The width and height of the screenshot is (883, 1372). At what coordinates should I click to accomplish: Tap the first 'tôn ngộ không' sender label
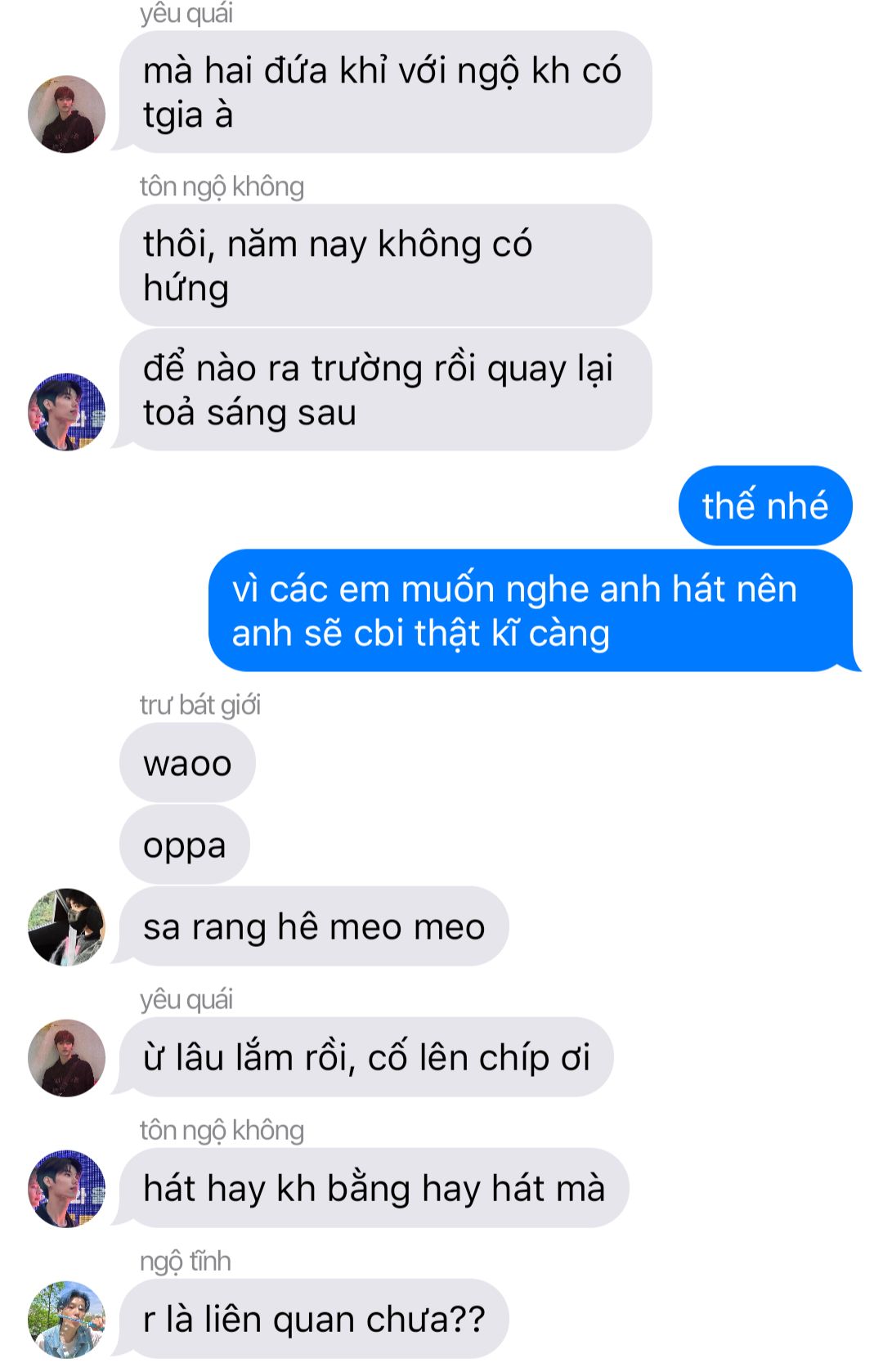tap(222, 186)
